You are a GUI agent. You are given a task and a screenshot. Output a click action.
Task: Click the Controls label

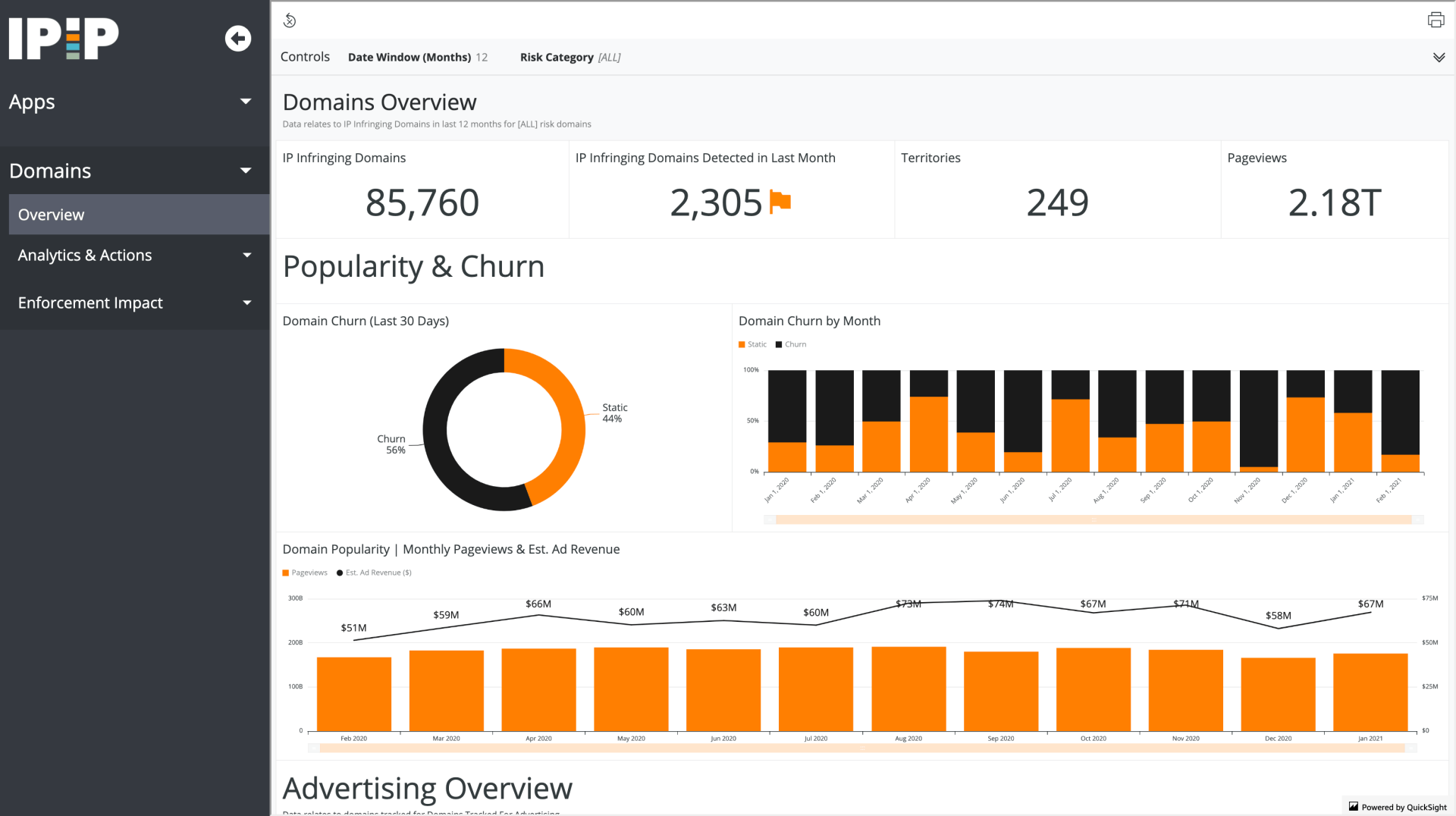coord(305,57)
